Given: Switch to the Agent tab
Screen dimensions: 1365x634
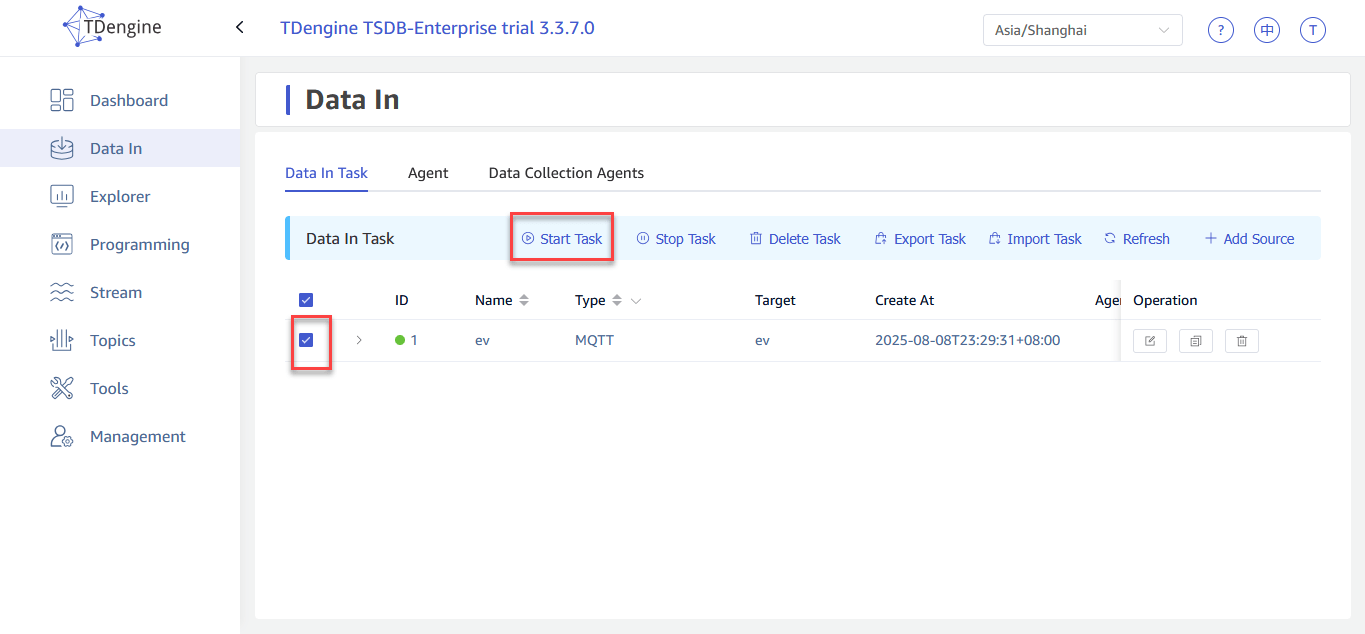Looking at the screenshot, I should coord(428,173).
